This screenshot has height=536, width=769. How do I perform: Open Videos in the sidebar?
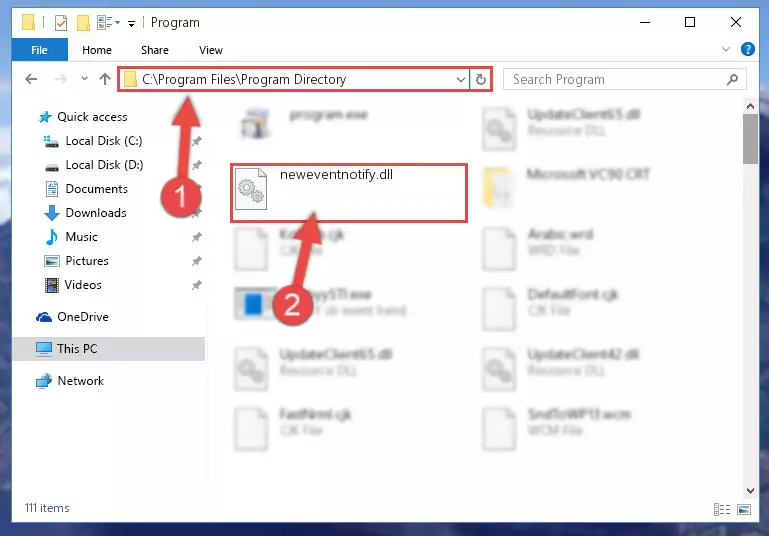coord(83,285)
